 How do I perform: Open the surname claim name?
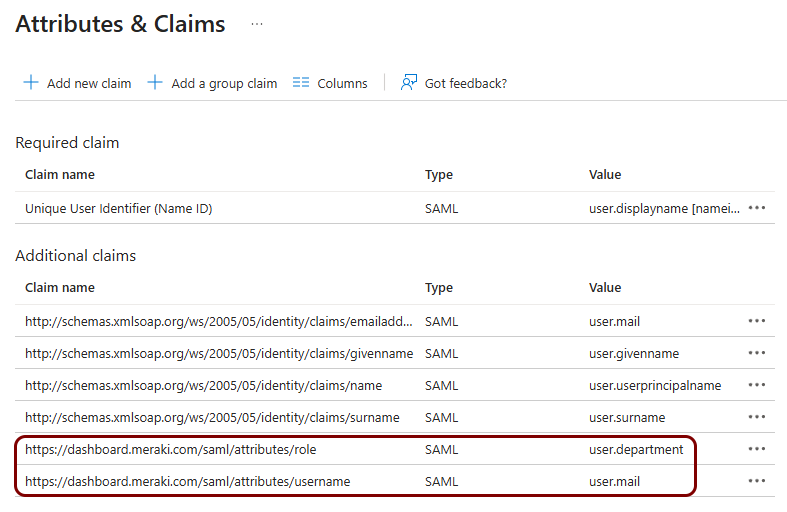click(212, 418)
